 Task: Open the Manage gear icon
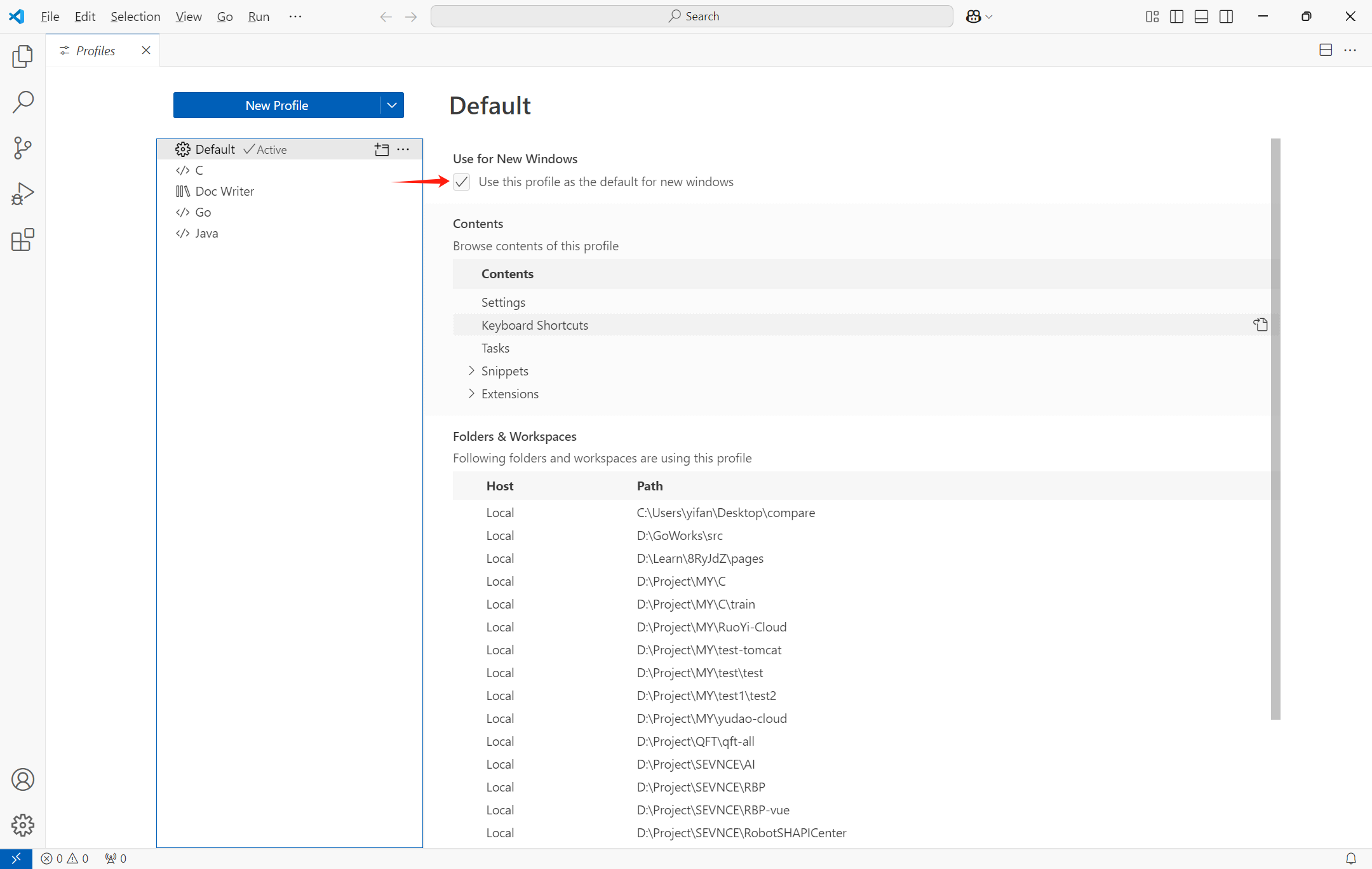pyautogui.click(x=22, y=825)
